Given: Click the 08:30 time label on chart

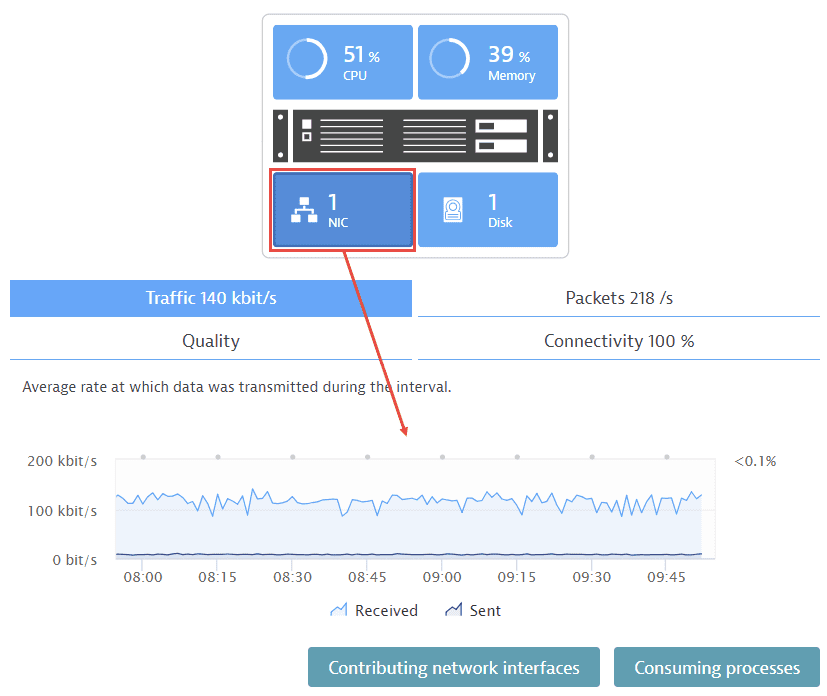Looking at the screenshot, I should tap(293, 577).
